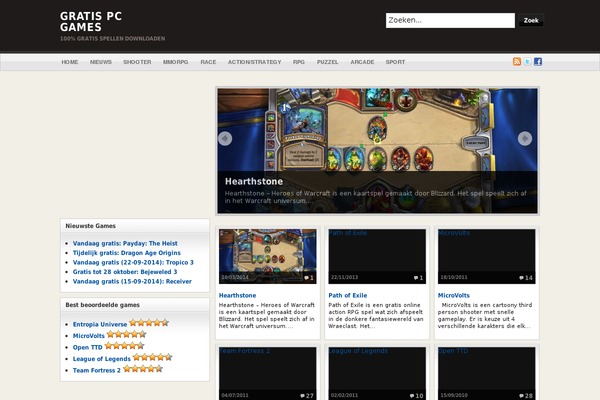Open League of Legends in best rated list
Screen dimensions: 600x400
coord(102,359)
